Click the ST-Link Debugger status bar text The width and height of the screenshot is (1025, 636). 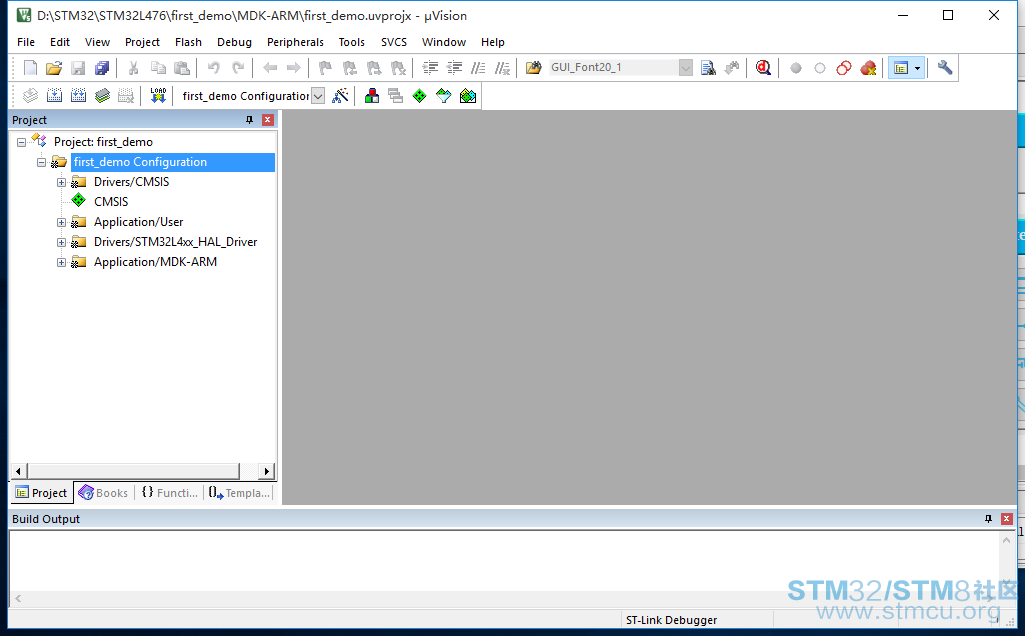pyautogui.click(x=671, y=620)
